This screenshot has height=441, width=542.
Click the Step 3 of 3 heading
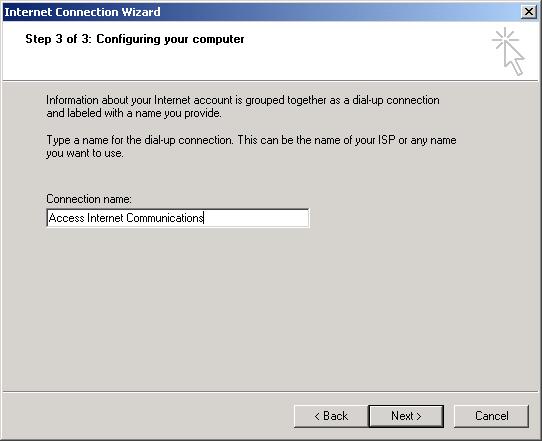135,39
